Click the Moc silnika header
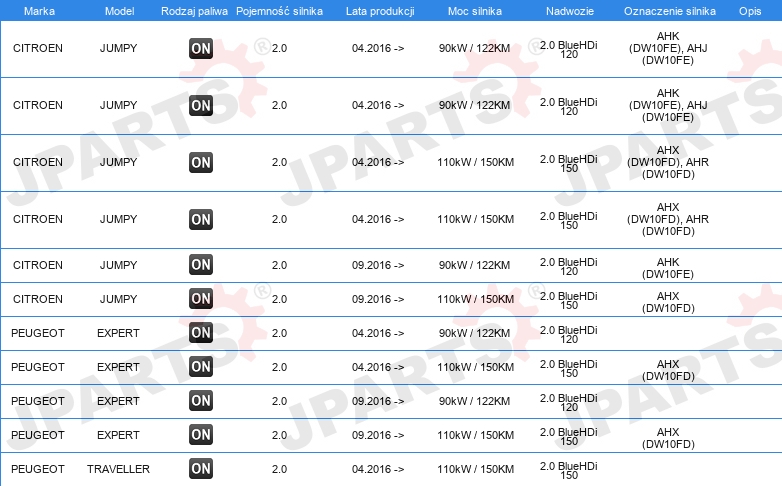782x486 pixels. click(x=475, y=11)
